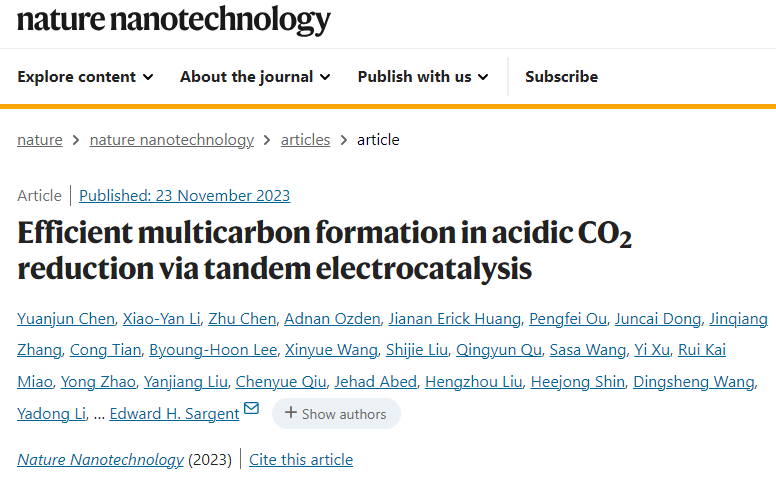Screen dimensions: 776x484
Task: Open the italic Nature Nanotechnology journal link
Action: pyautogui.click(x=100, y=460)
